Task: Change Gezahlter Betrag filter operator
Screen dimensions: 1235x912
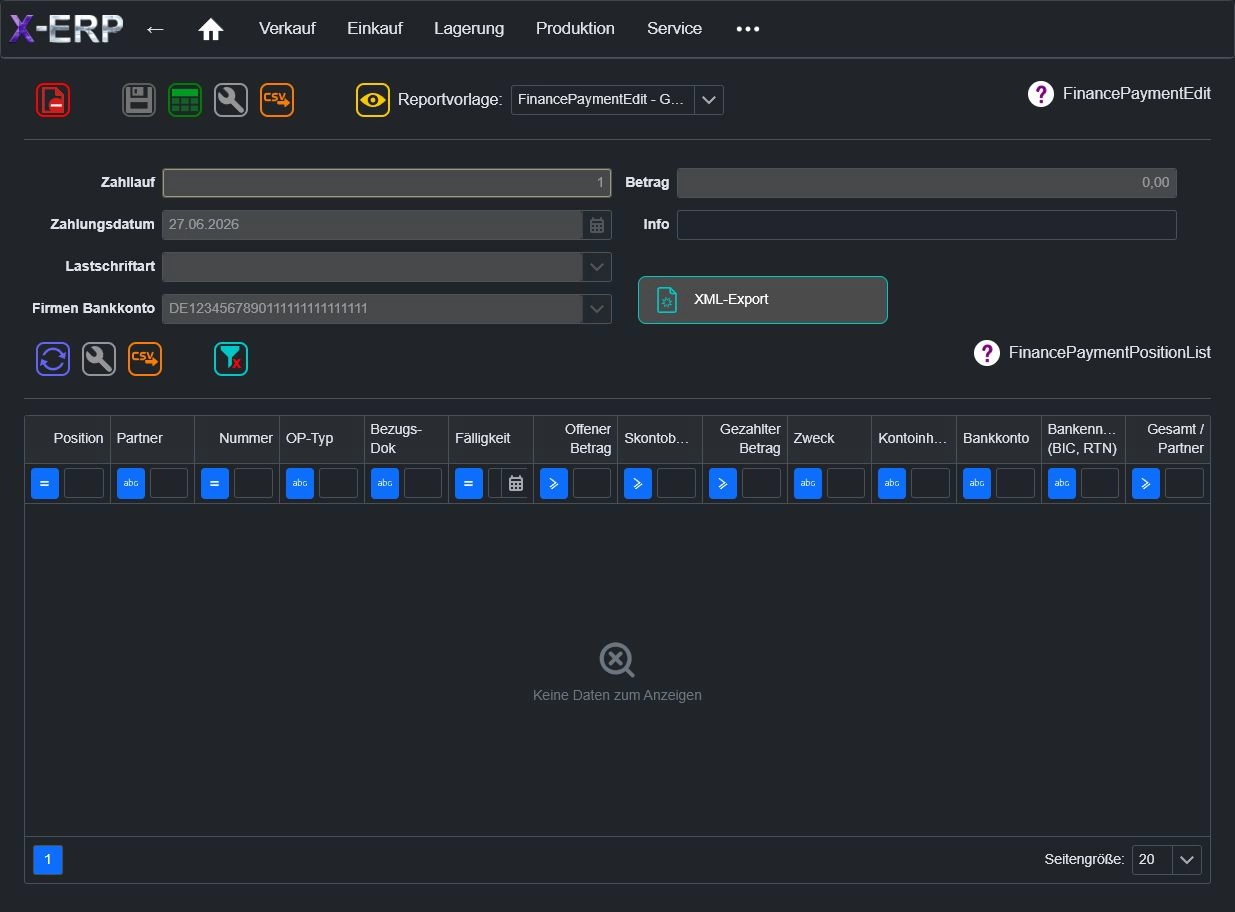Action: tap(723, 483)
